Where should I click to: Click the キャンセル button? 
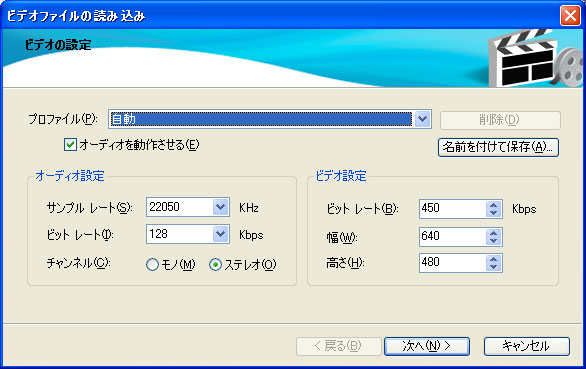click(527, 346)
